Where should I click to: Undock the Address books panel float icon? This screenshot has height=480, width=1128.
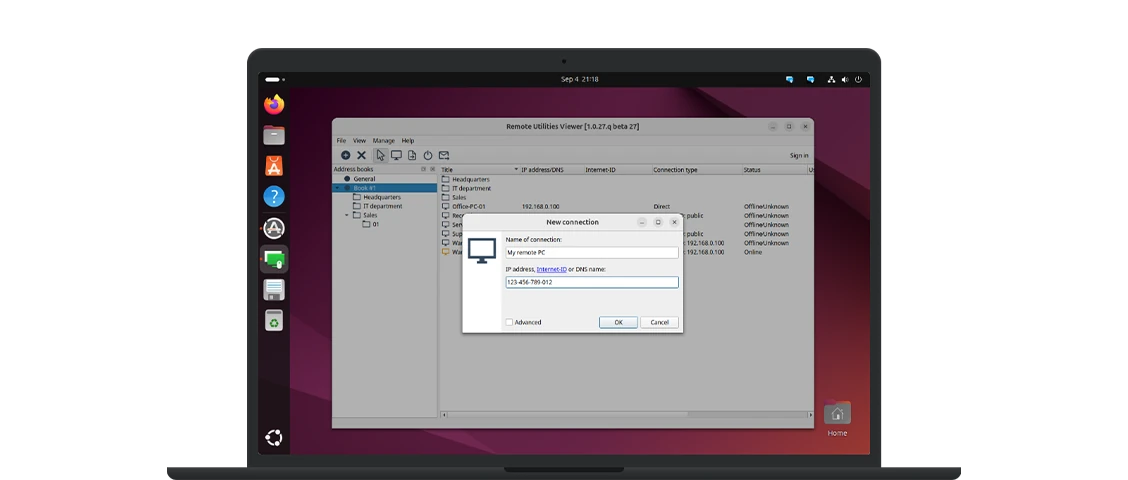point(424,170)
